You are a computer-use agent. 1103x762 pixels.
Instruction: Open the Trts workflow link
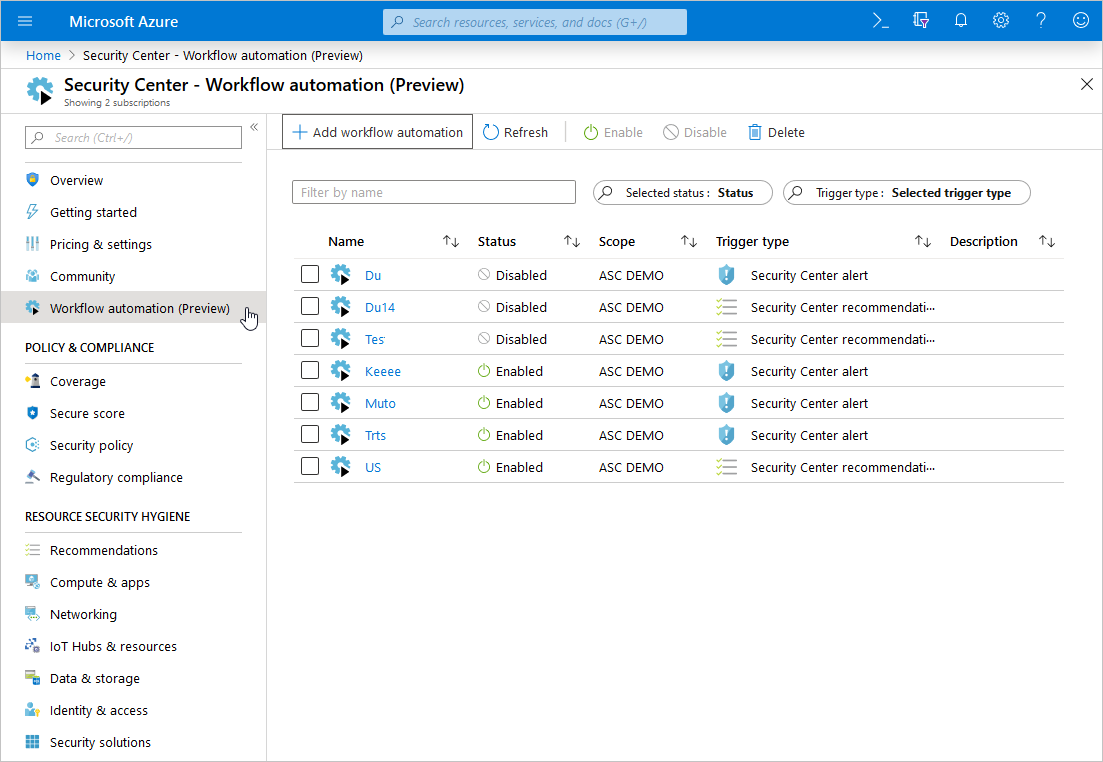[x=375, y=435]
